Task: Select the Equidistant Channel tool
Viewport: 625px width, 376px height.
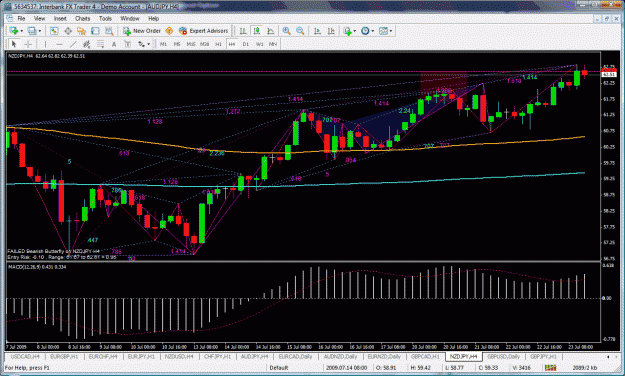Action: click(86, 44)
